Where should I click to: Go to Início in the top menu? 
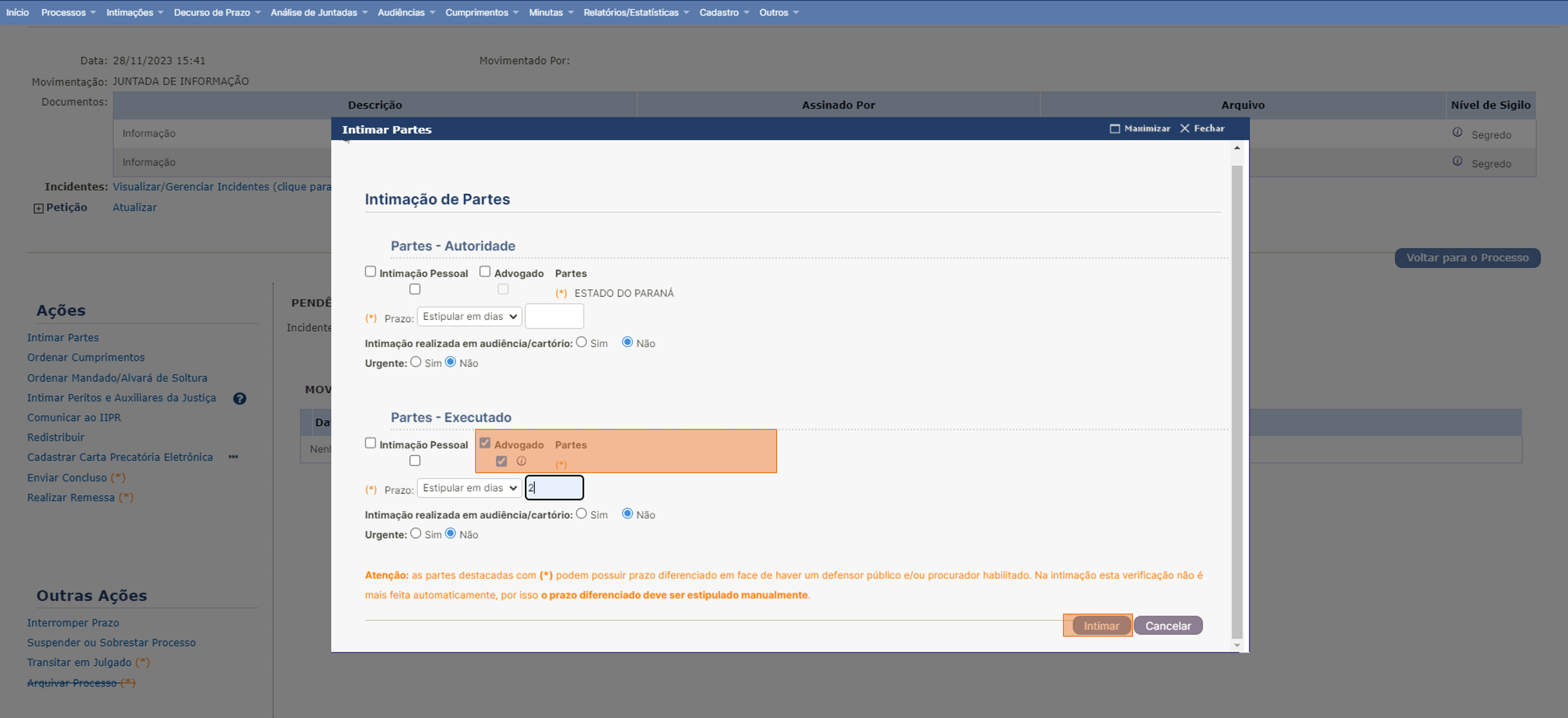17,12
